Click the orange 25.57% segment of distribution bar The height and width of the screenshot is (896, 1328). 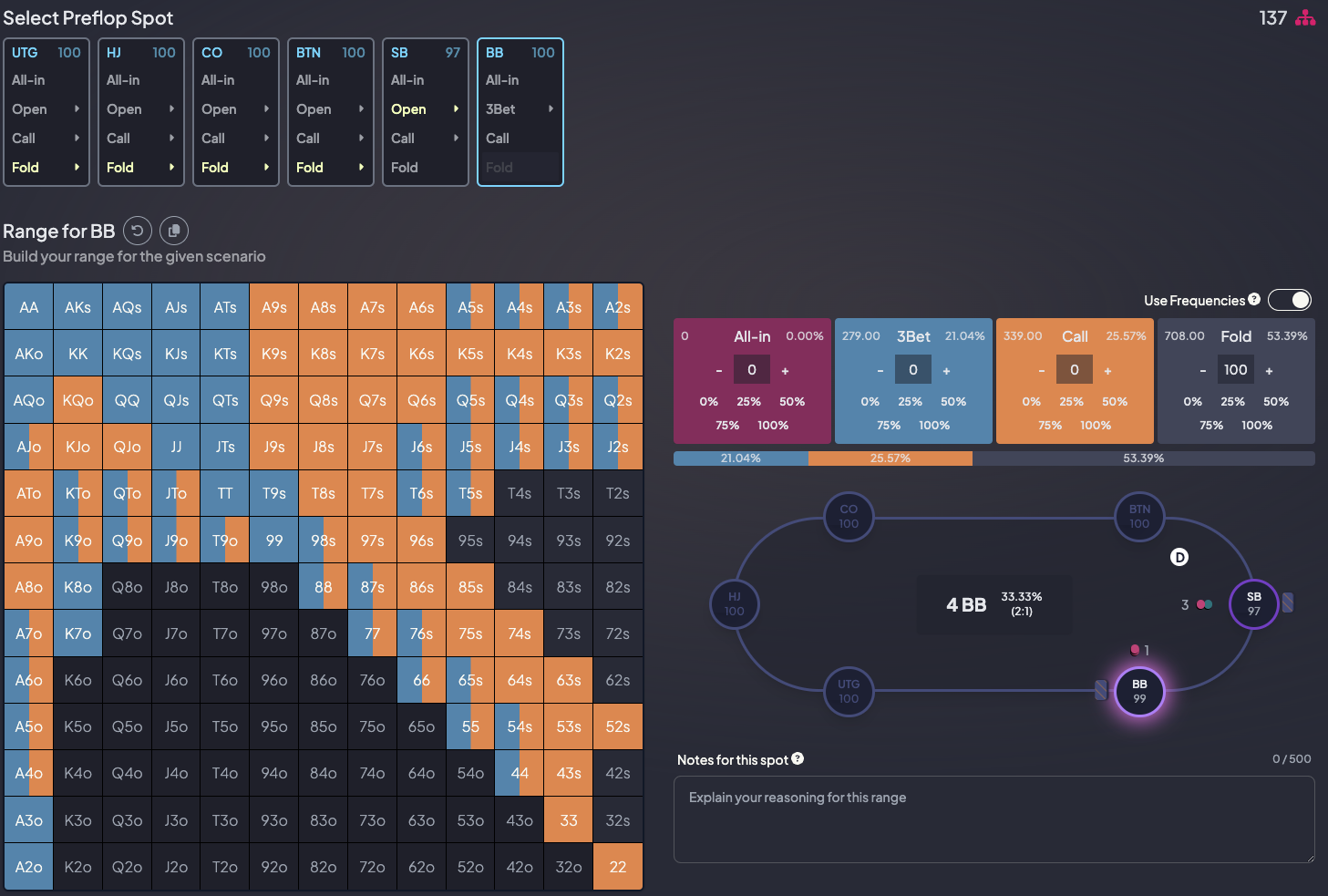pos(890,458)
